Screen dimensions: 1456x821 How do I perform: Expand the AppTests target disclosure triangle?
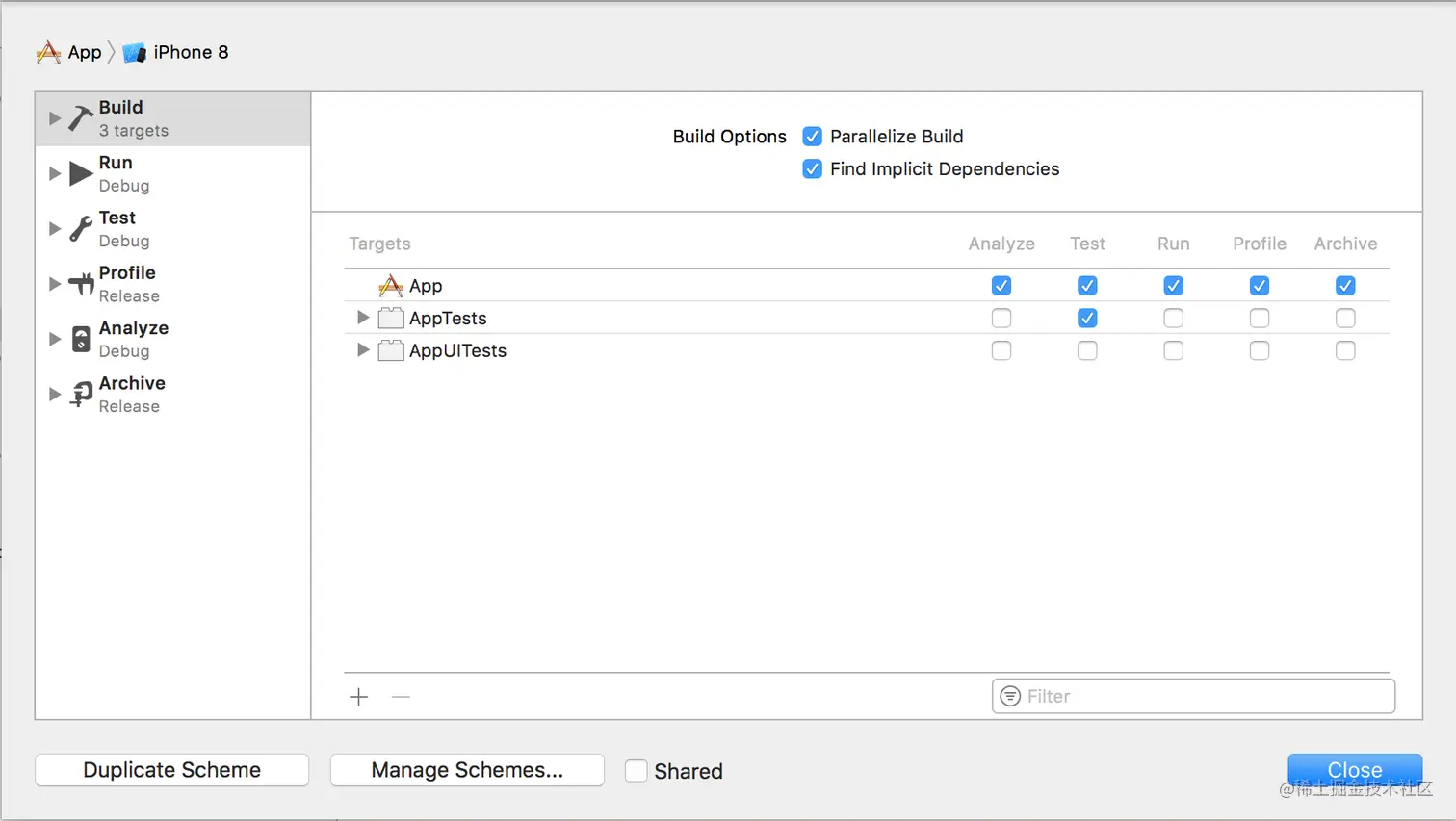(x=362, y=318)
